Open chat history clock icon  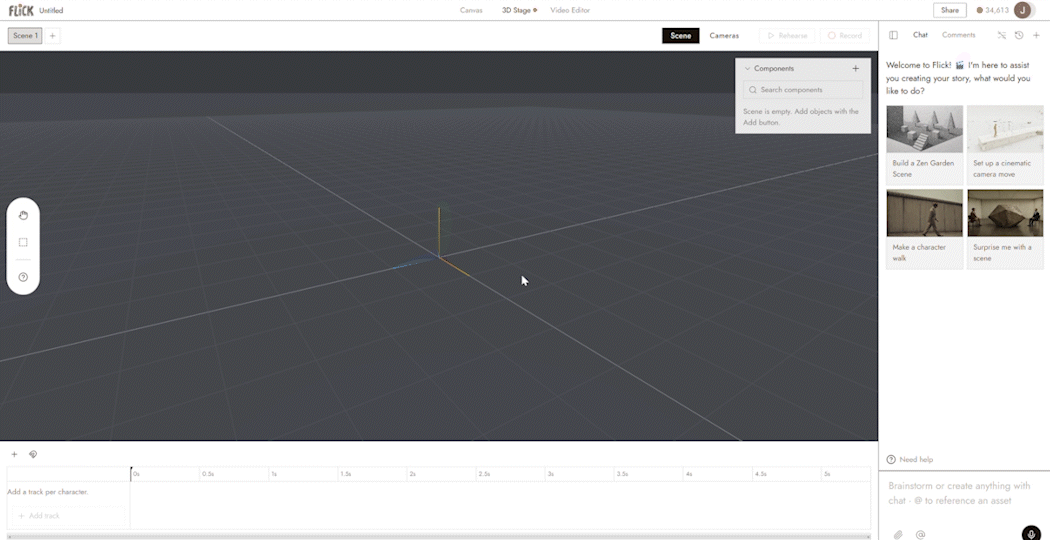point(1019,35)
